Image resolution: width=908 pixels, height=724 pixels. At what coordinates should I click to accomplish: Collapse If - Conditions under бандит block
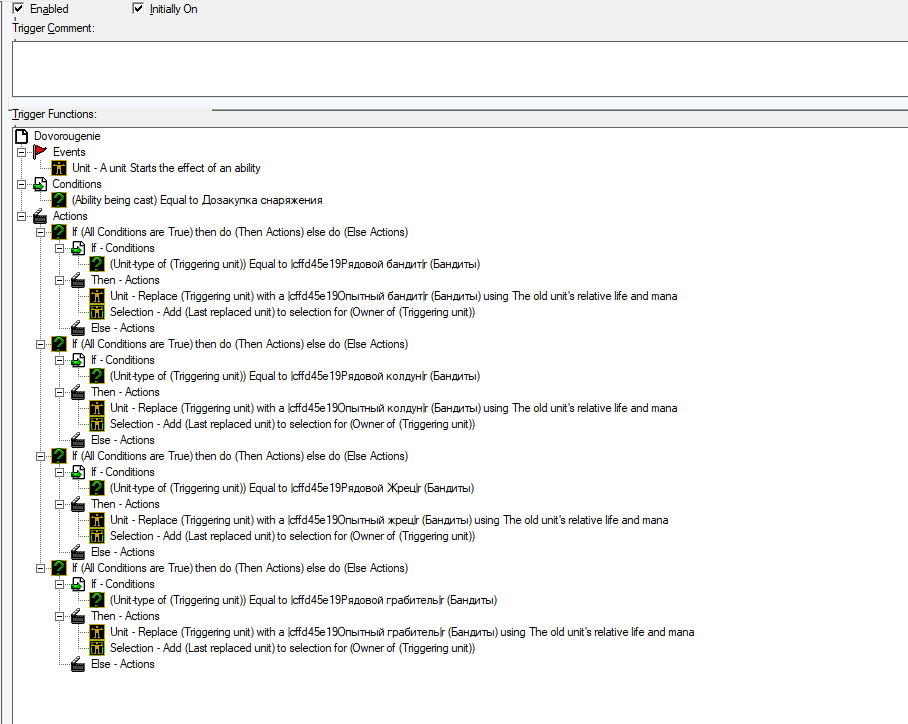click(60, 248)
